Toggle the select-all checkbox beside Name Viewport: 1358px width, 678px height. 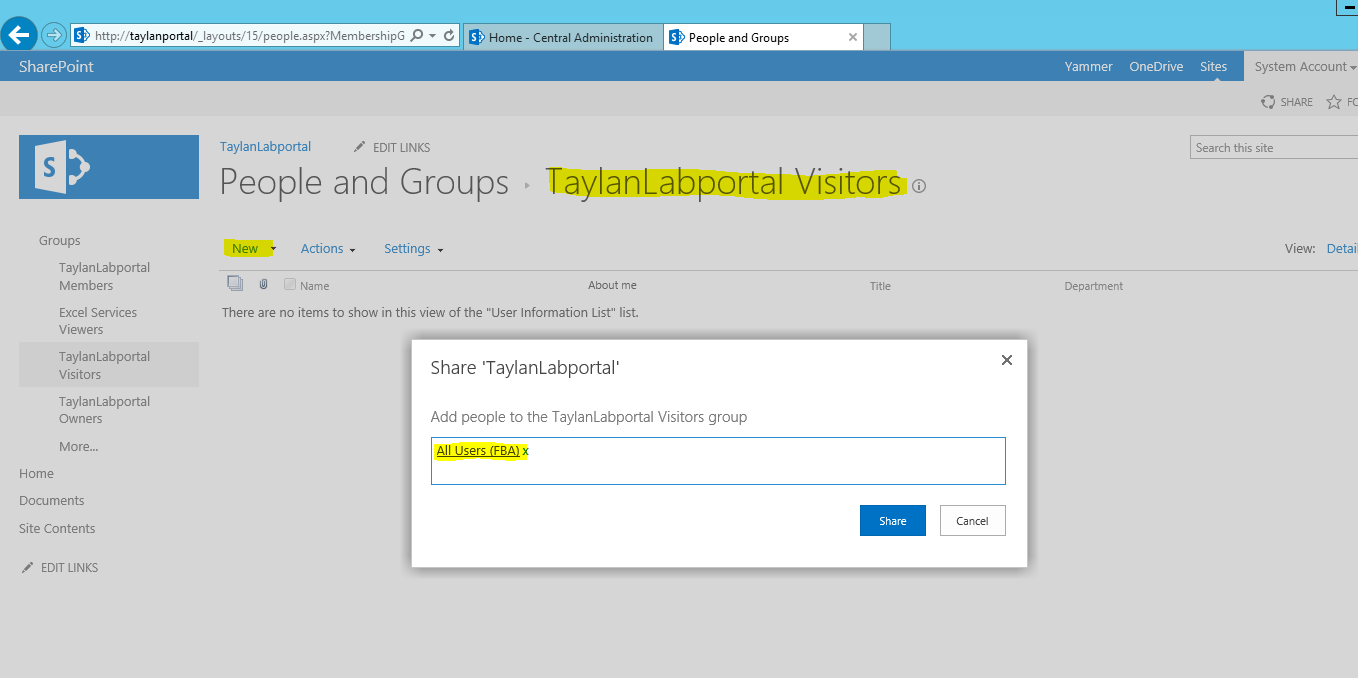click(x=290, y=285)
